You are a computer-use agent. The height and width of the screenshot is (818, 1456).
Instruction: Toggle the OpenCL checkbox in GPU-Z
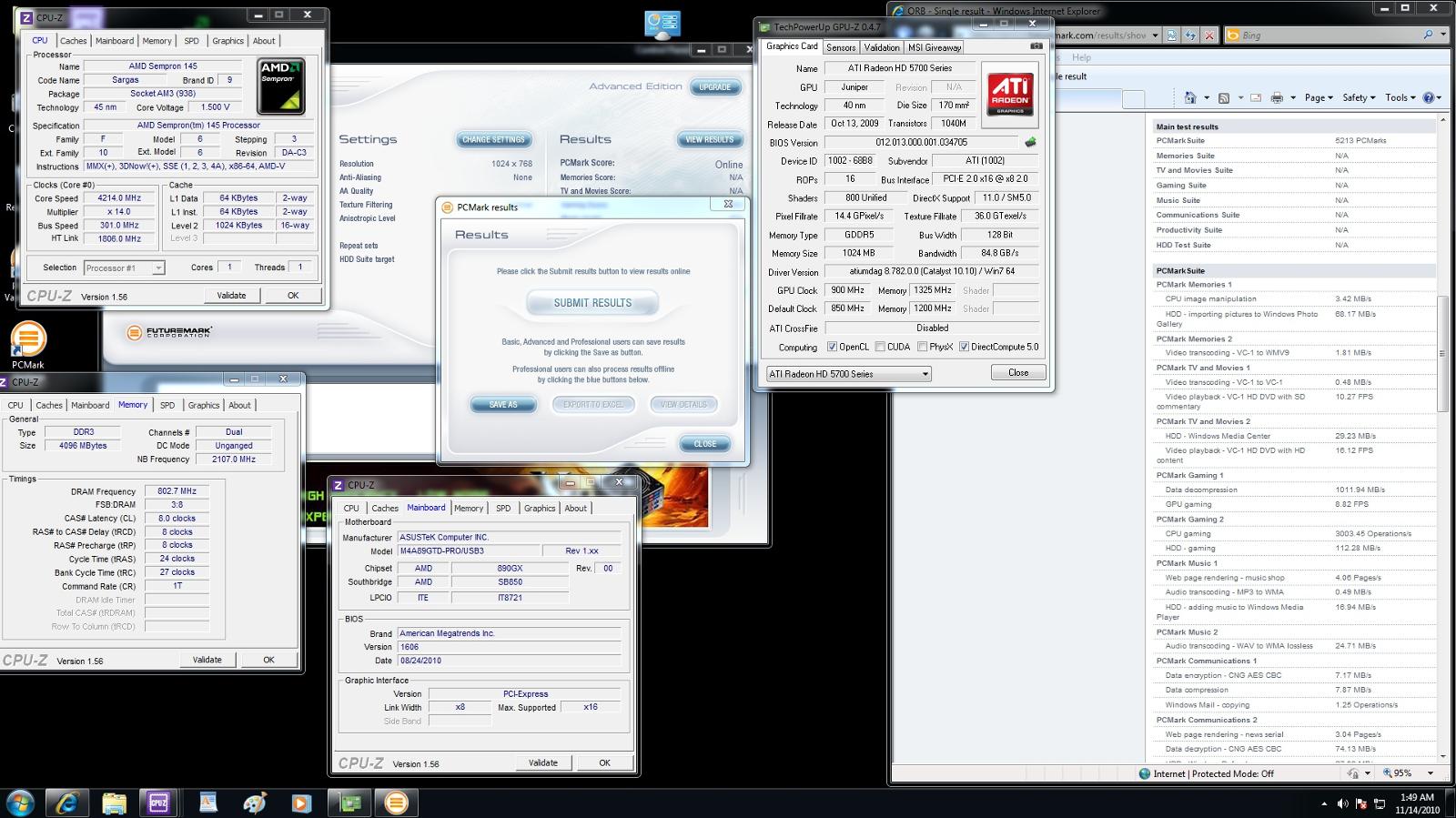click(832, 347)
